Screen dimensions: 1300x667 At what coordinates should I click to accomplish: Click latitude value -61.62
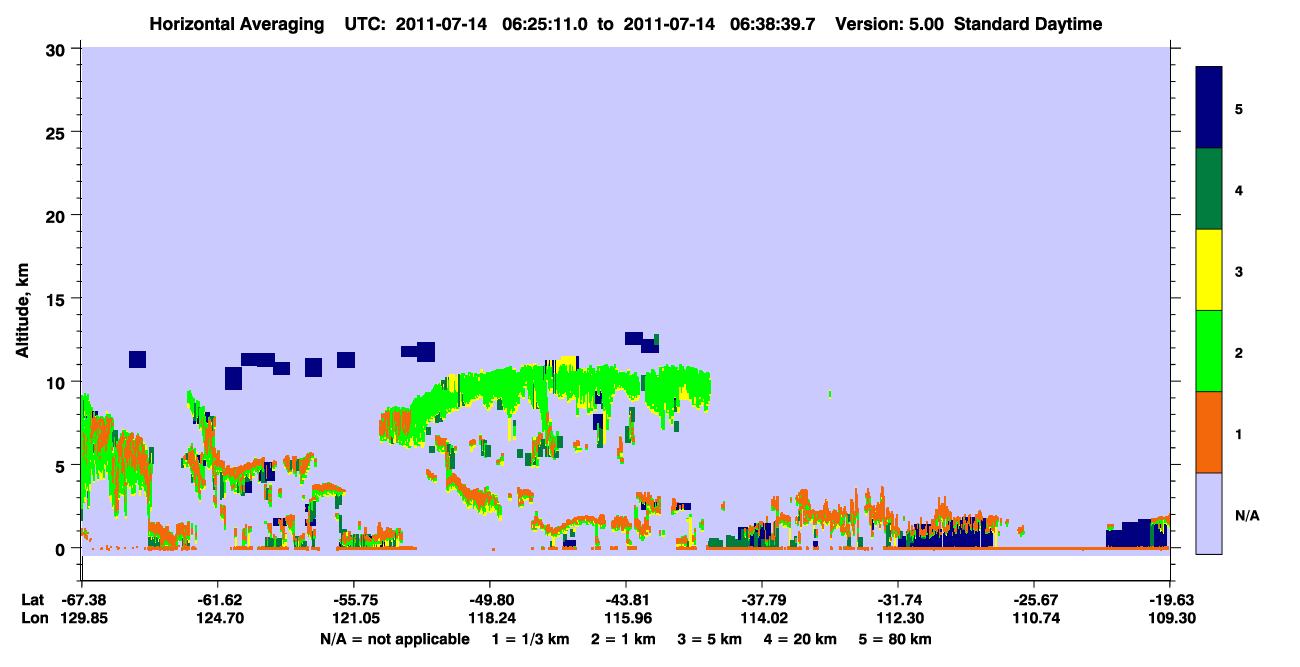[x=218, y=600]
